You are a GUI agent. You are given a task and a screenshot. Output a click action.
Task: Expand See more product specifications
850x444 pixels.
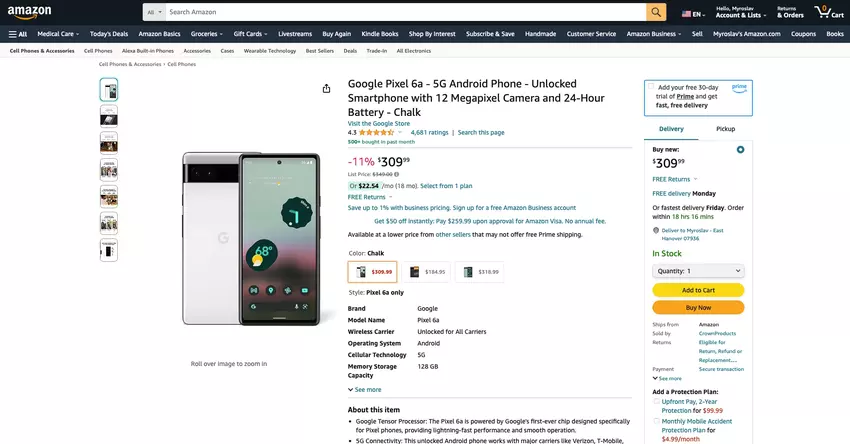pyautogui.click(x=365, y=389)
